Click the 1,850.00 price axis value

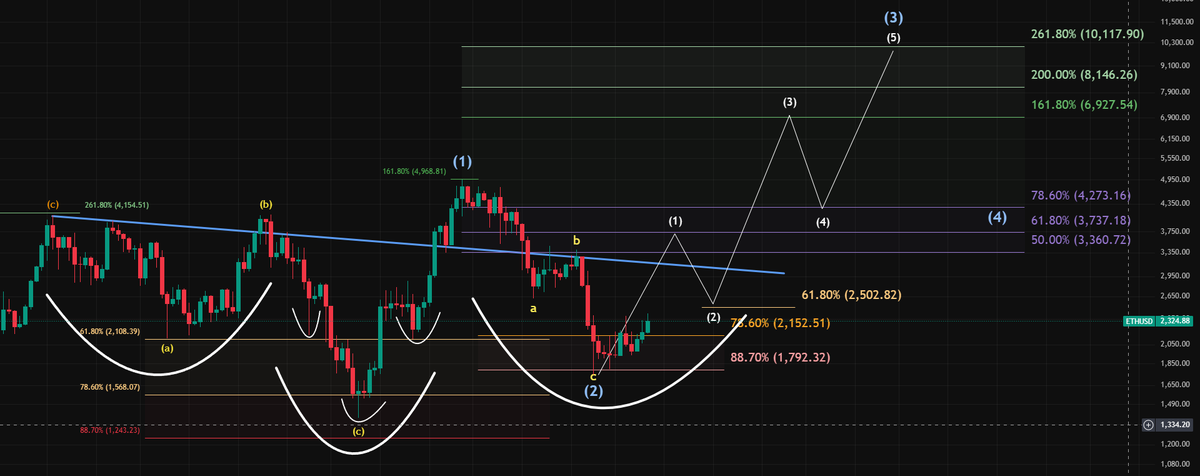[x=1176, y=362]
